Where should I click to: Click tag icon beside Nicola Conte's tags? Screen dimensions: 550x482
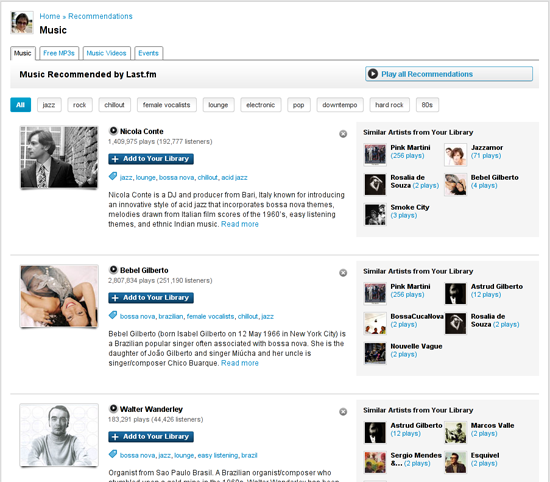point(113,176)
